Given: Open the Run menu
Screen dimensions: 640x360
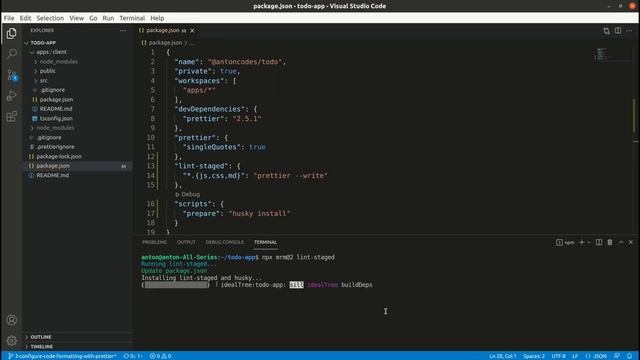Looking at the screenshot, I should click(x=108, y=18).
